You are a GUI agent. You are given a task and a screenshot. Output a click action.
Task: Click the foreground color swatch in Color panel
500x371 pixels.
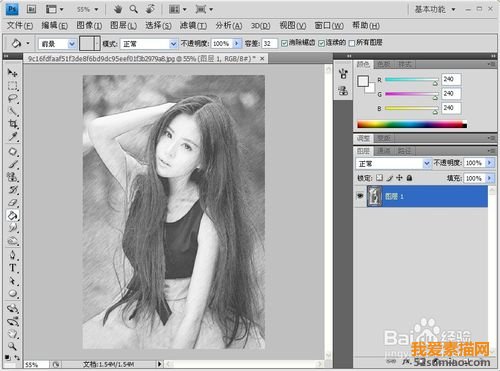(363, 81)
